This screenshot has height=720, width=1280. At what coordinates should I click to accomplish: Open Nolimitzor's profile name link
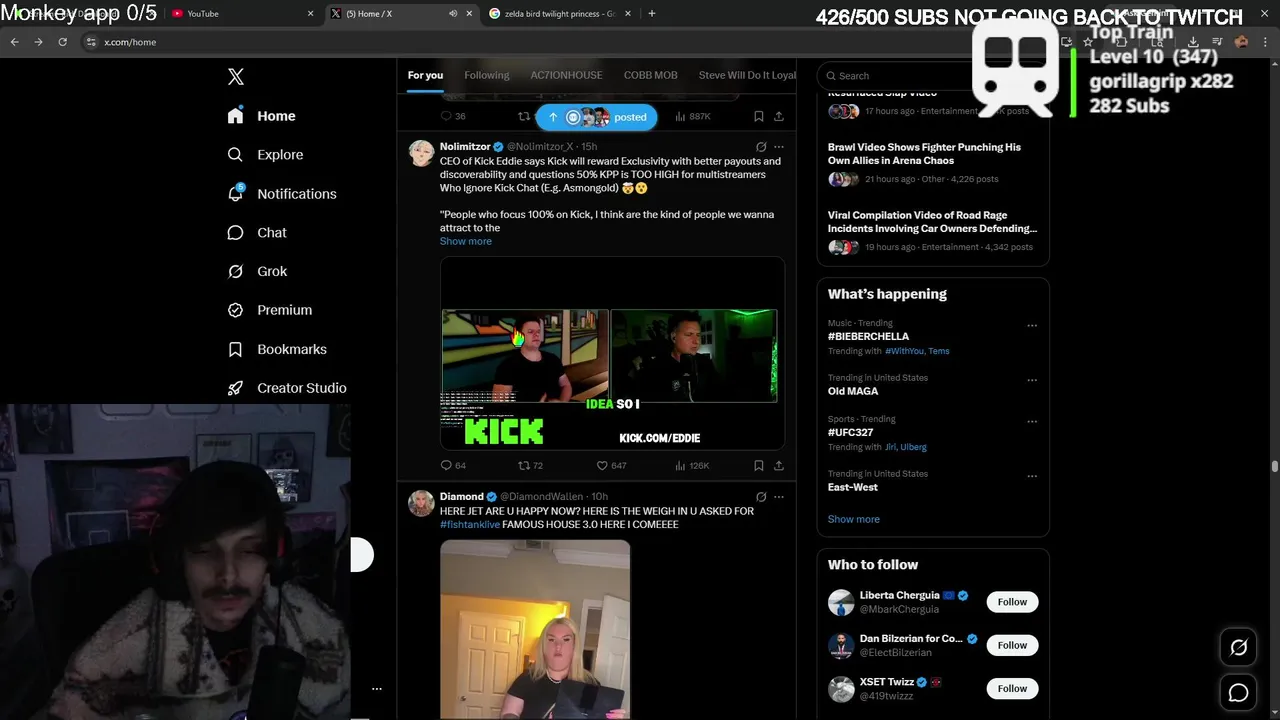coord(465,147)
